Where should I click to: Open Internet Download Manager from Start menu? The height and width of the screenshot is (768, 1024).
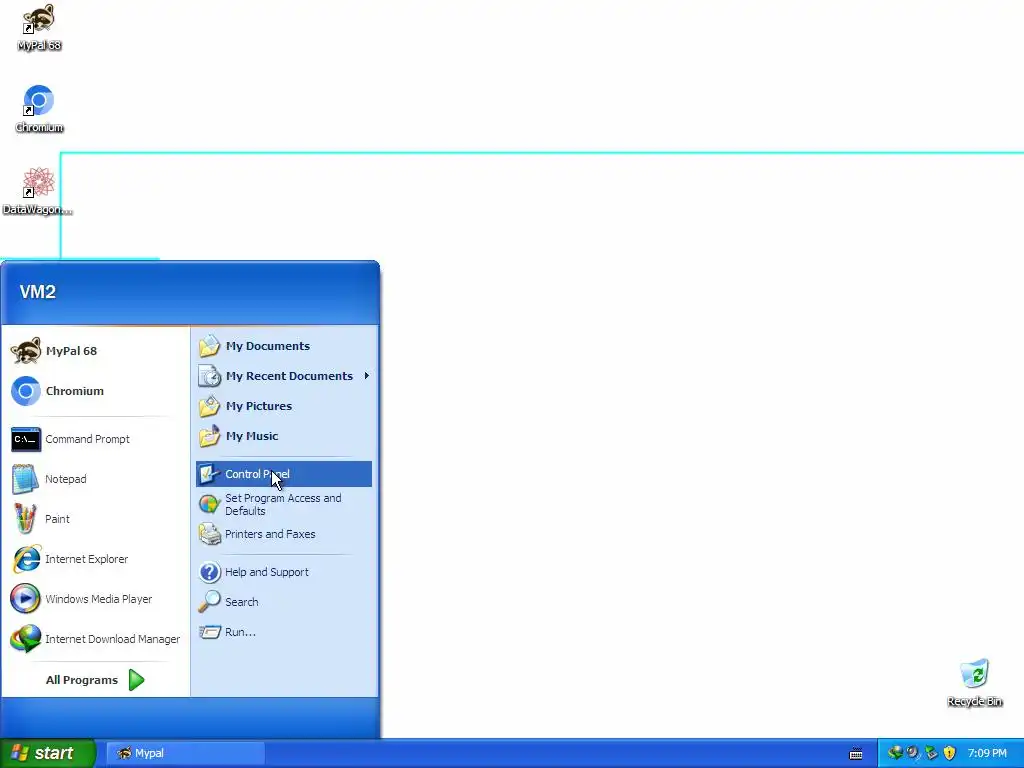coord(95,639)
